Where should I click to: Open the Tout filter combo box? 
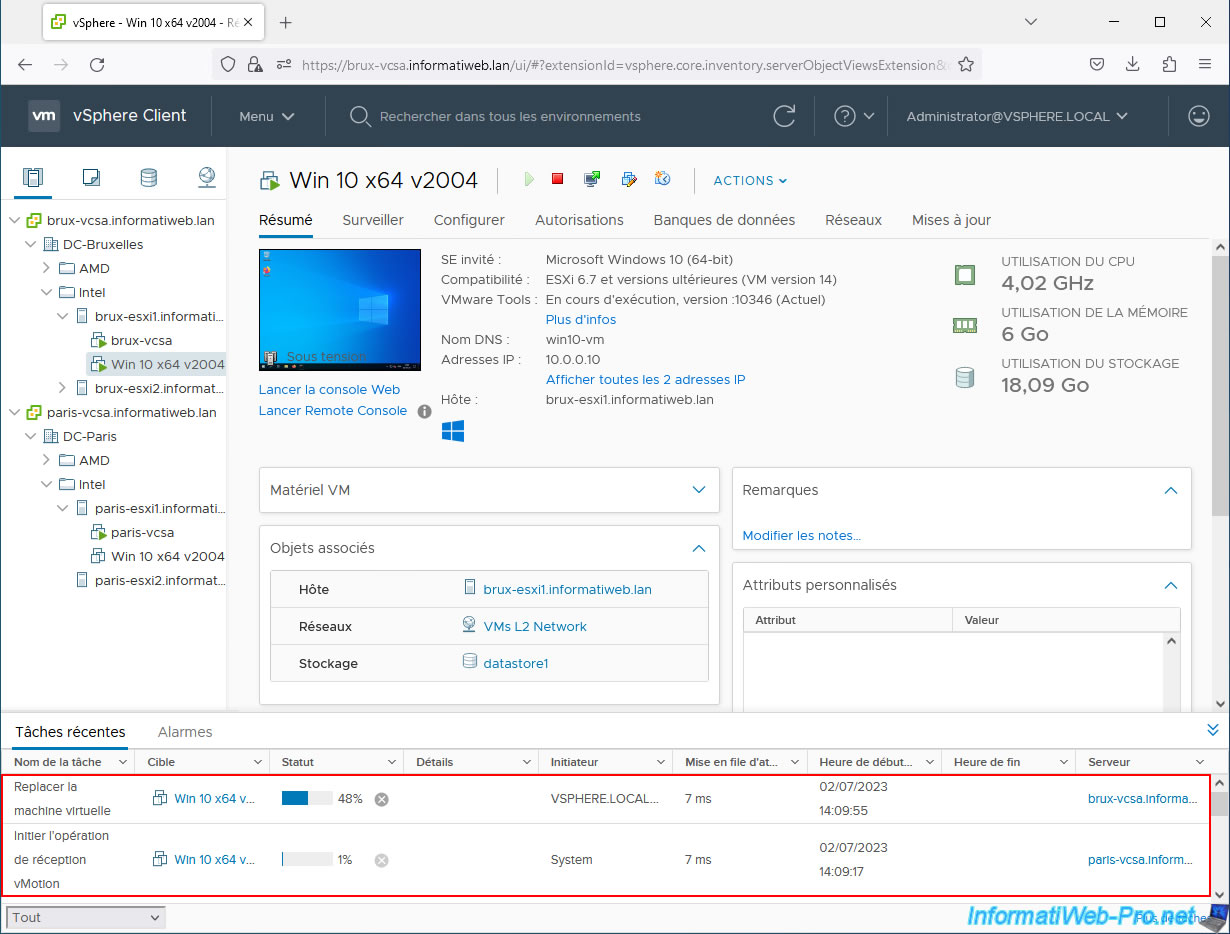86,917
